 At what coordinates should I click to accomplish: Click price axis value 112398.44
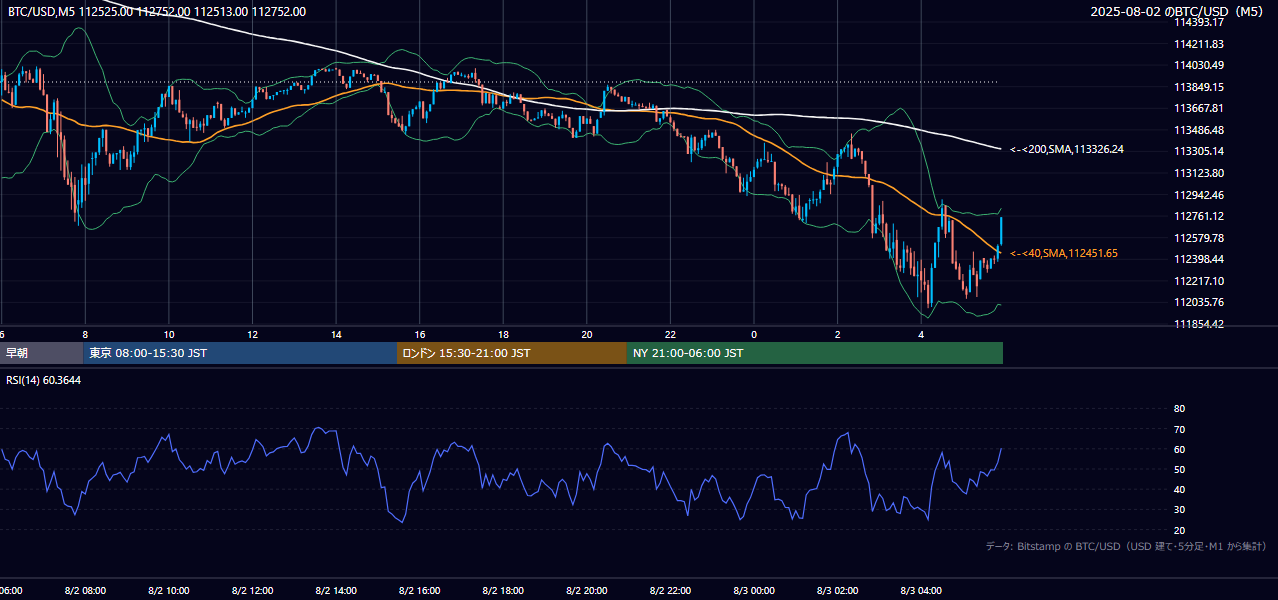click(x=1198, y=259)
